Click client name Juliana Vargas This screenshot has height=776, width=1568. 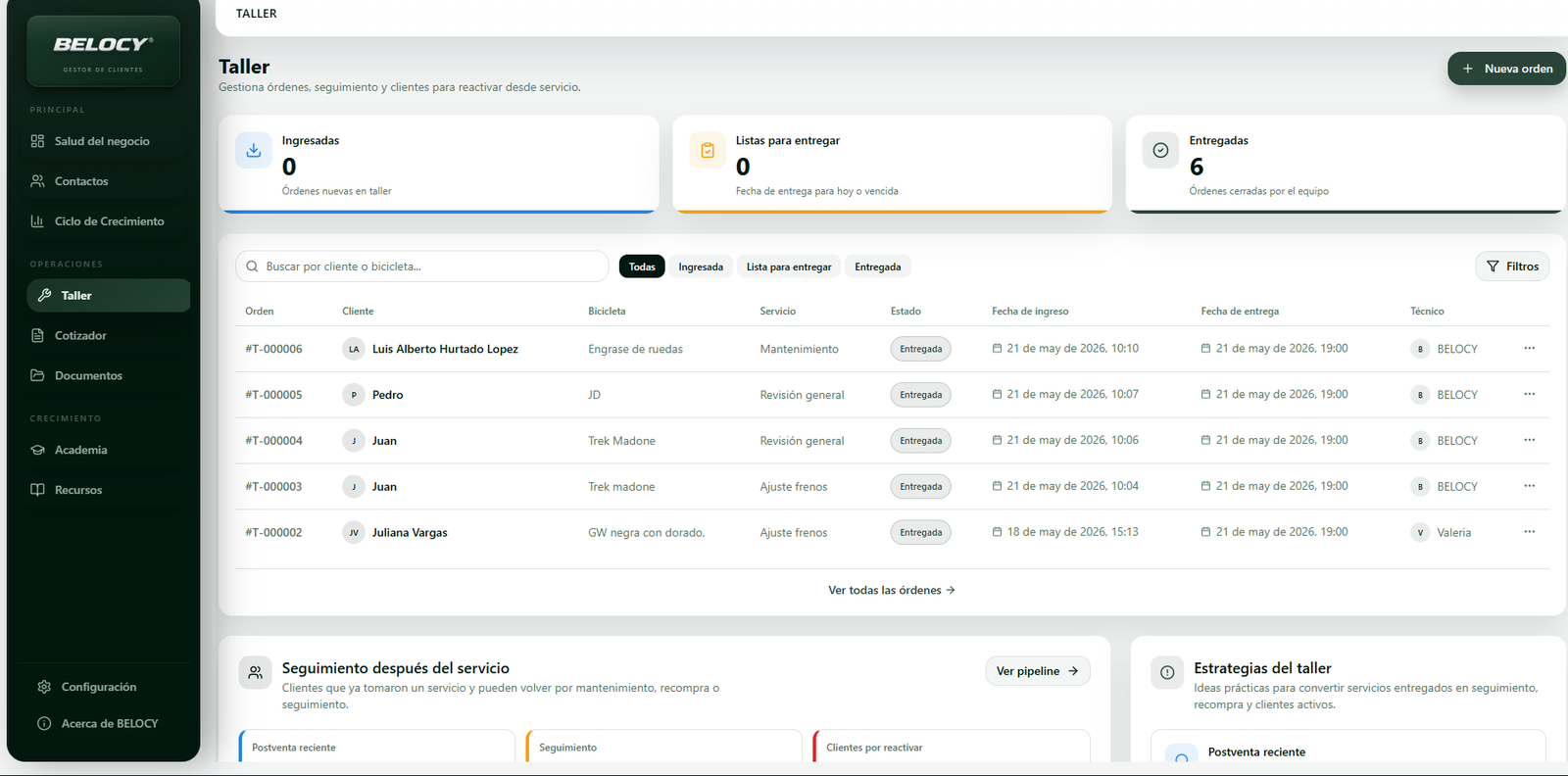(x=410, y=533)
